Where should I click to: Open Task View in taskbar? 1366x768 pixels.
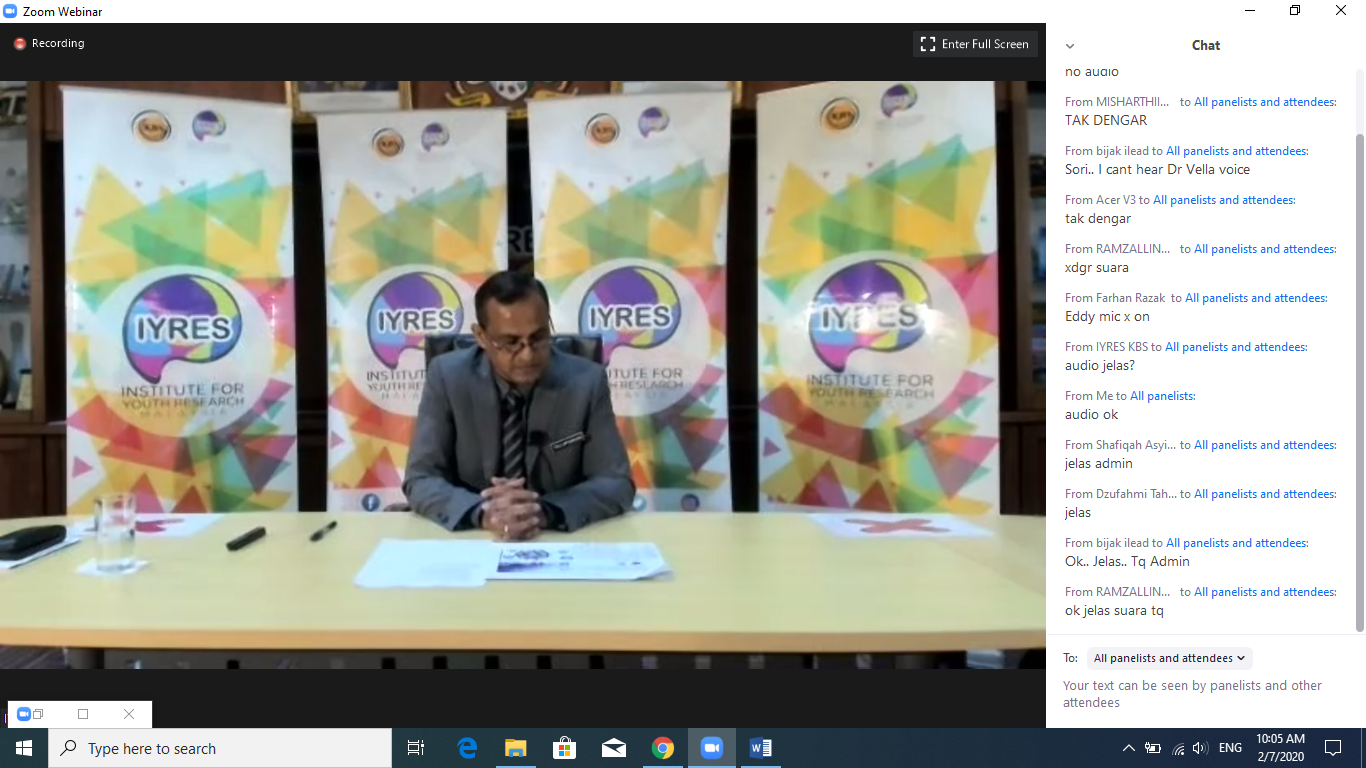[x=416, y=748]
